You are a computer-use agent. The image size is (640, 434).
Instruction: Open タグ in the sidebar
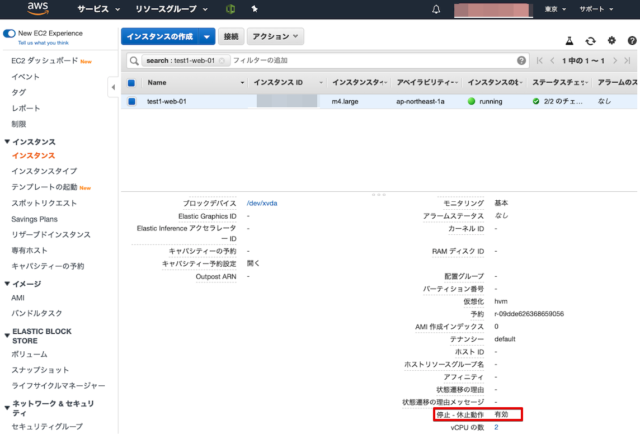point(19,93)
